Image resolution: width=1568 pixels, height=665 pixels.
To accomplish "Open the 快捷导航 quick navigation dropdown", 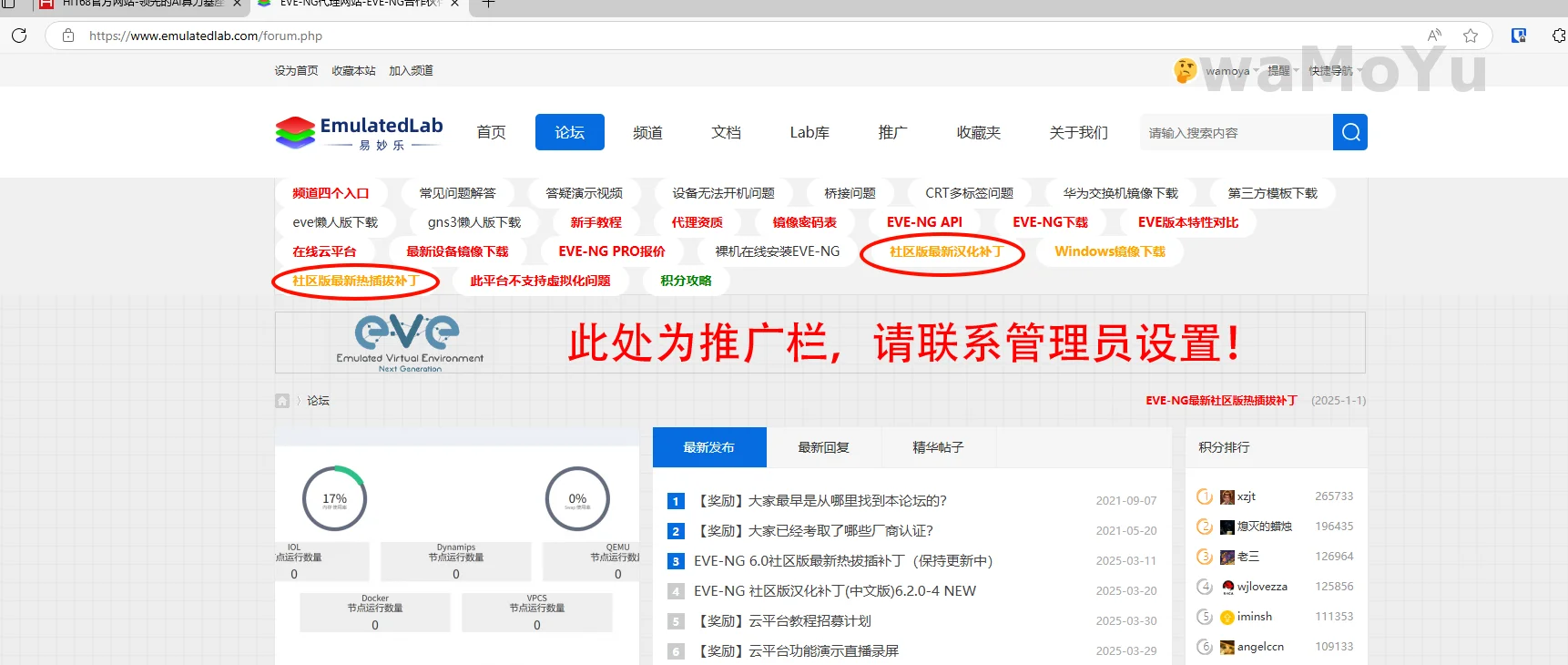I will click(x=1334, y=71).
